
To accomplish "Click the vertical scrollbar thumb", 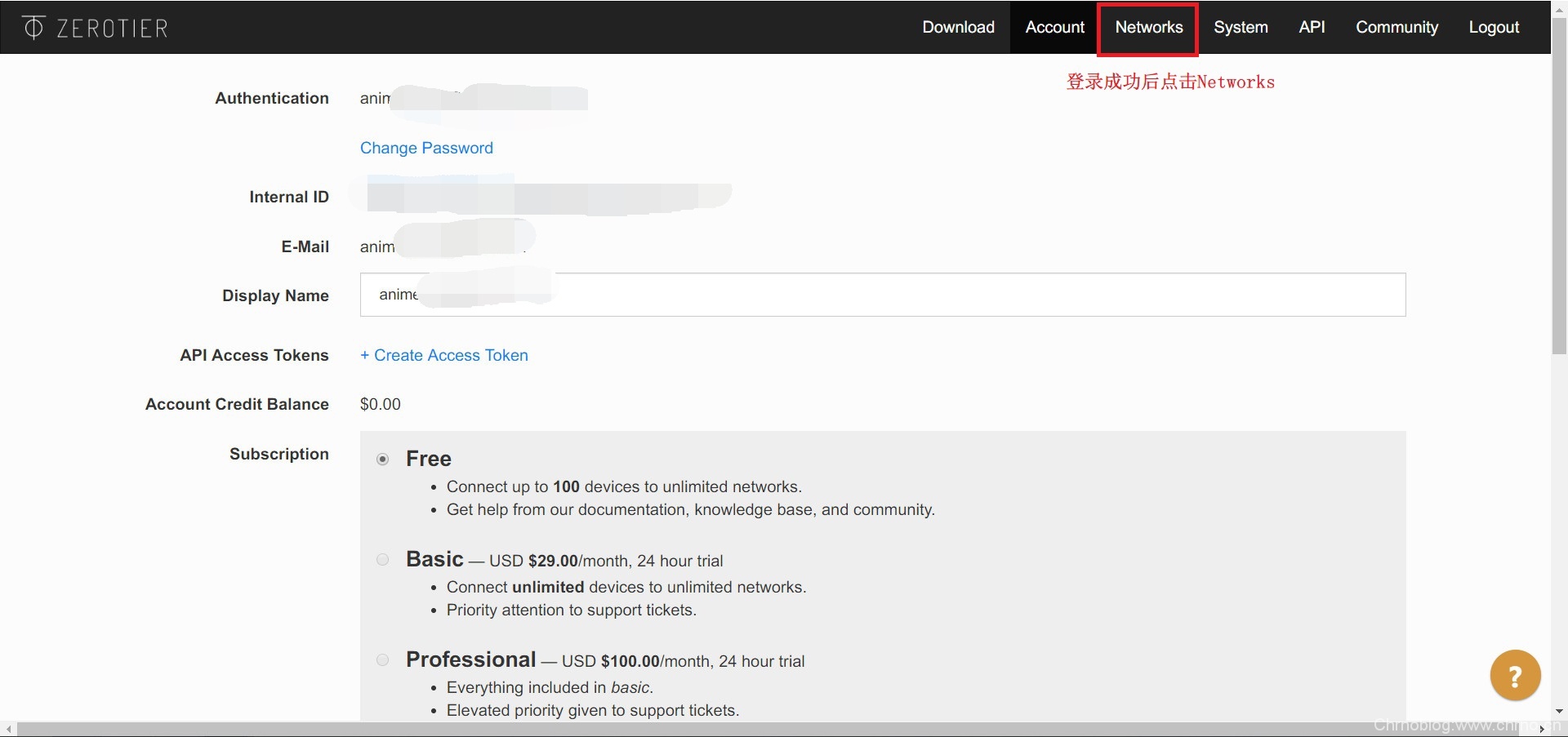I will tap(1559, 188).
